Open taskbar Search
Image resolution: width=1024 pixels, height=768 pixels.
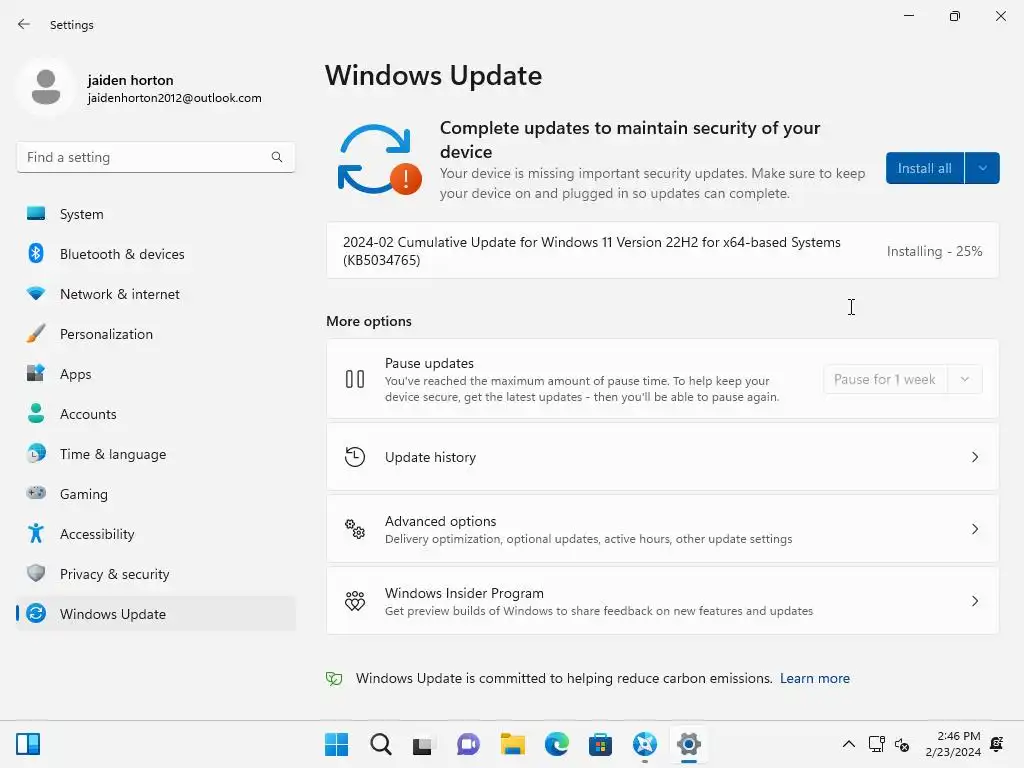[x=381, y=744]
